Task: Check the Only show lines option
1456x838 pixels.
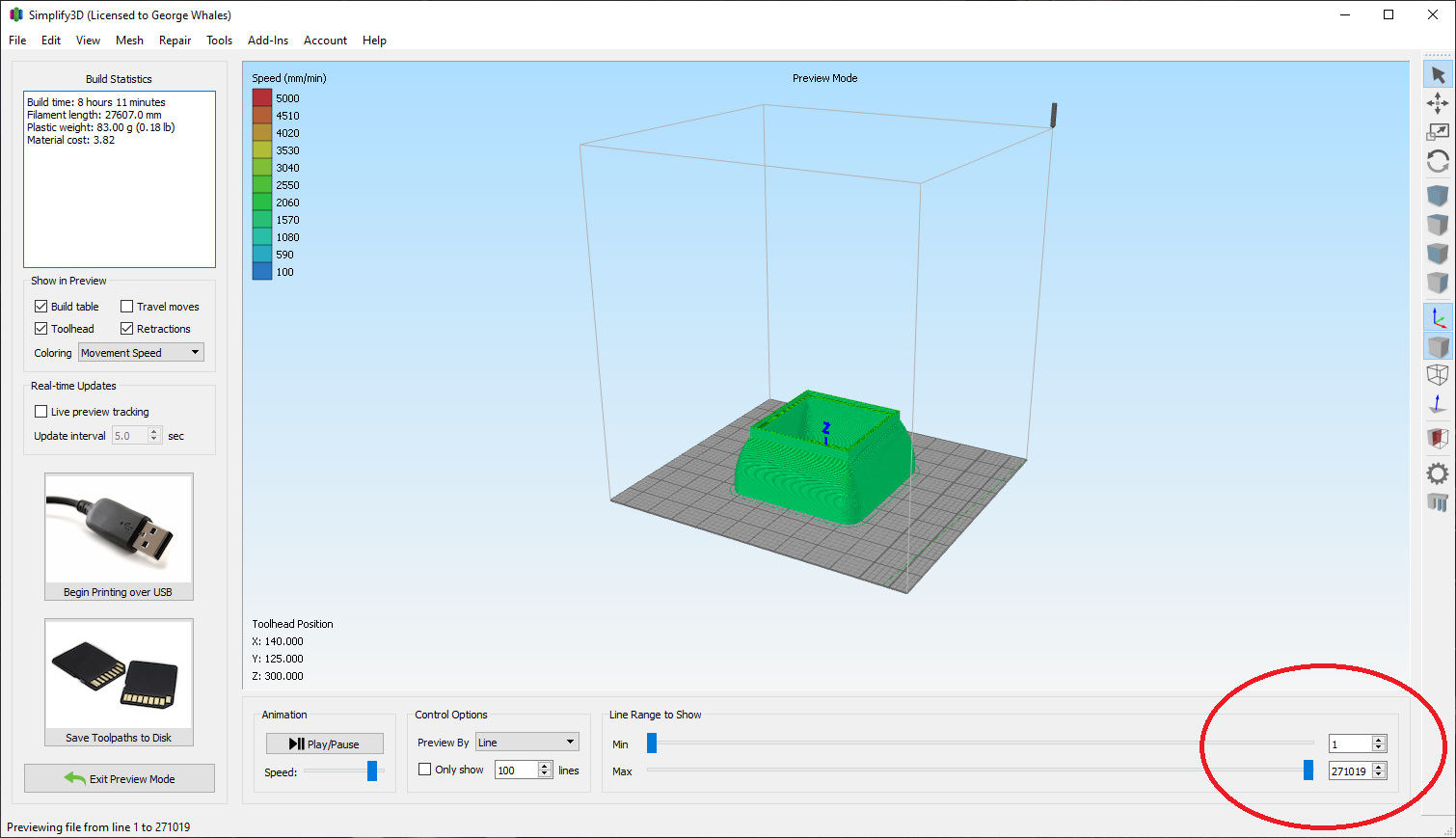Action: [x=424, y=769]
